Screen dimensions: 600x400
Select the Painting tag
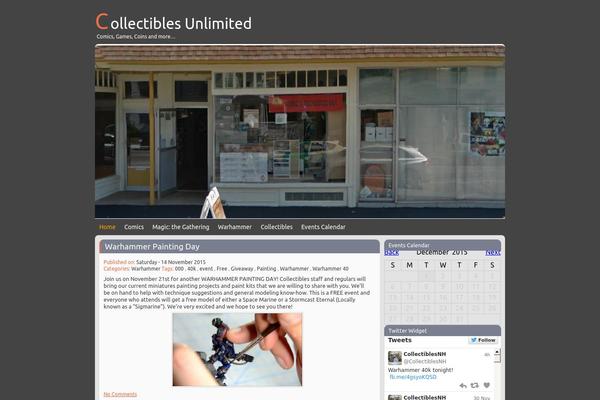coord(266,269)
